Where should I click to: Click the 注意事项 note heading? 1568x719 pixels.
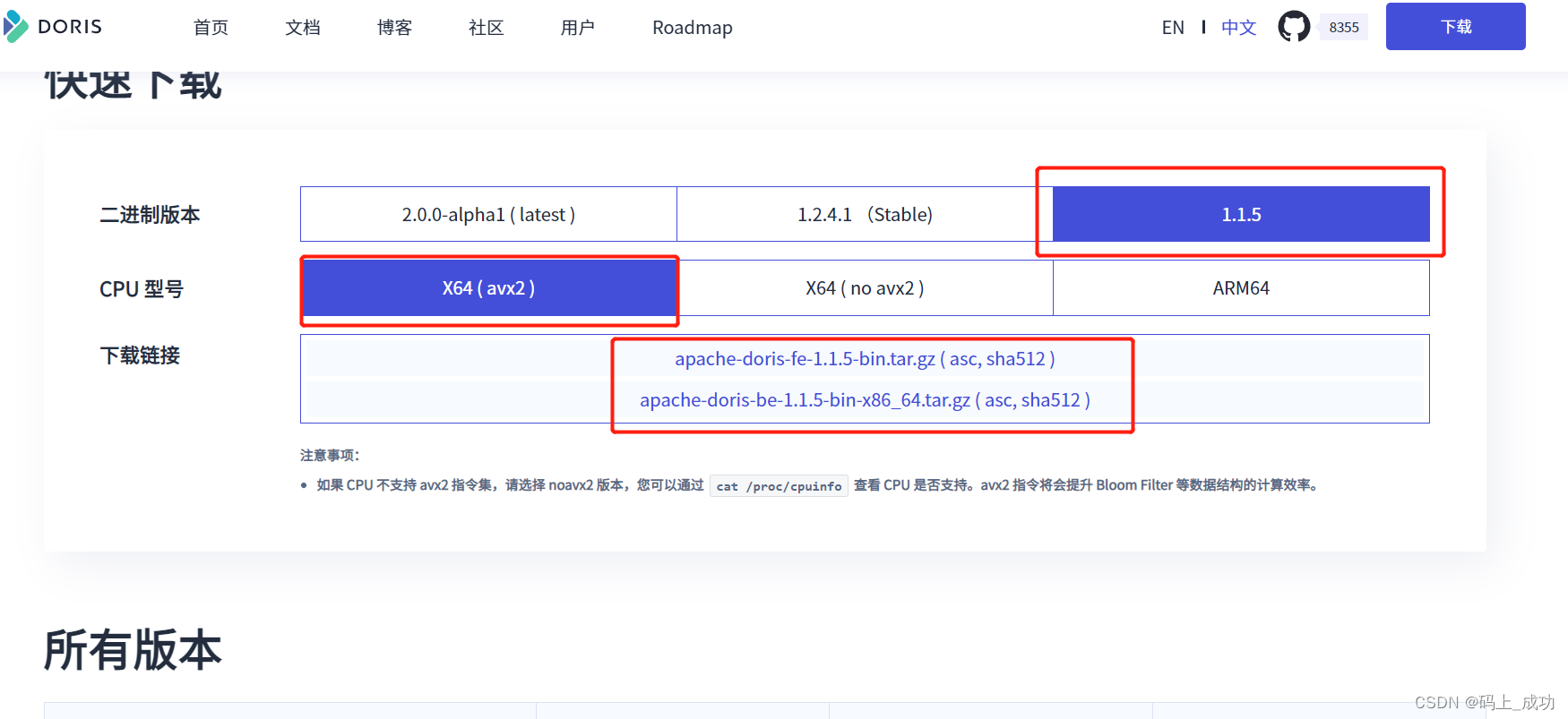click(x=329, y=455)
